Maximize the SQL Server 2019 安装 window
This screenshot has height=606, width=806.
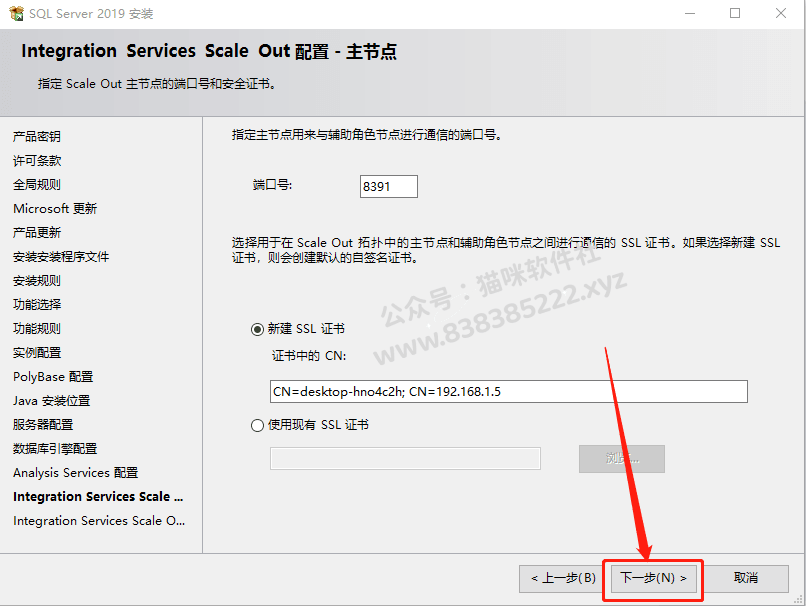pyautogui.click(x=735, y=13)
